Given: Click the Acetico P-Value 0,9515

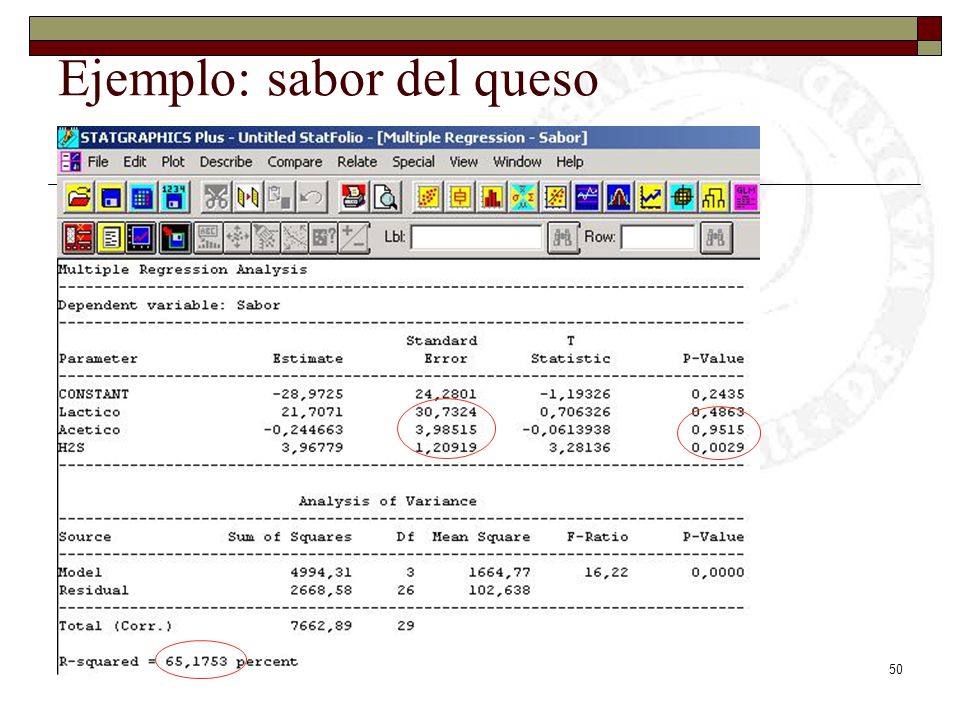Looking at the screenshot, I should [718, 430].
